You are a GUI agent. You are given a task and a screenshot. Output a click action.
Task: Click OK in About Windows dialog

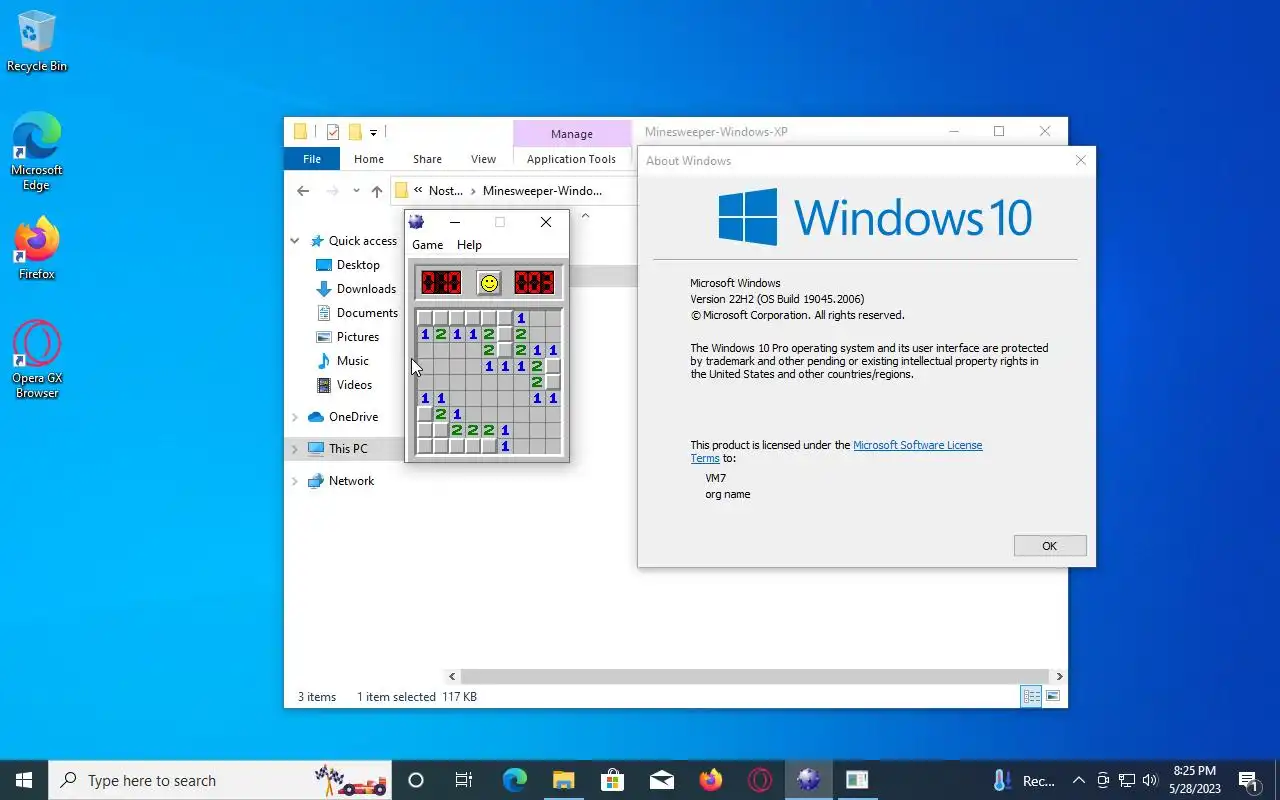click(1049, 546)
